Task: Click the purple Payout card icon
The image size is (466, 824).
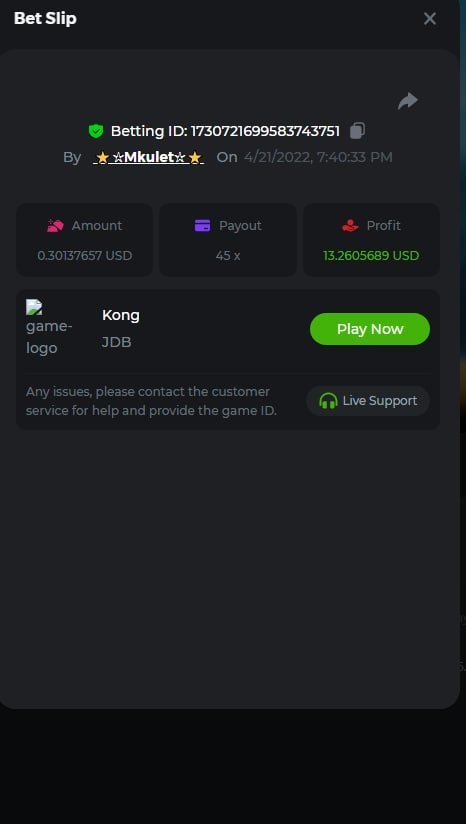Action: (202, 226)
